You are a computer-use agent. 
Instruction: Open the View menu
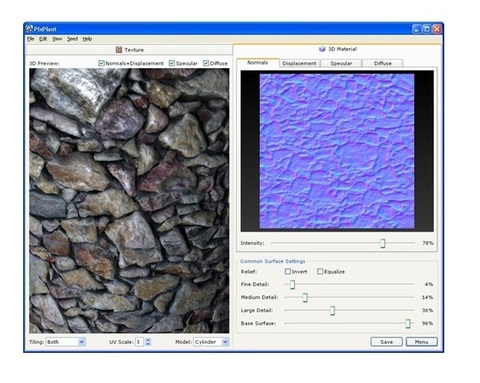(57, 39)
